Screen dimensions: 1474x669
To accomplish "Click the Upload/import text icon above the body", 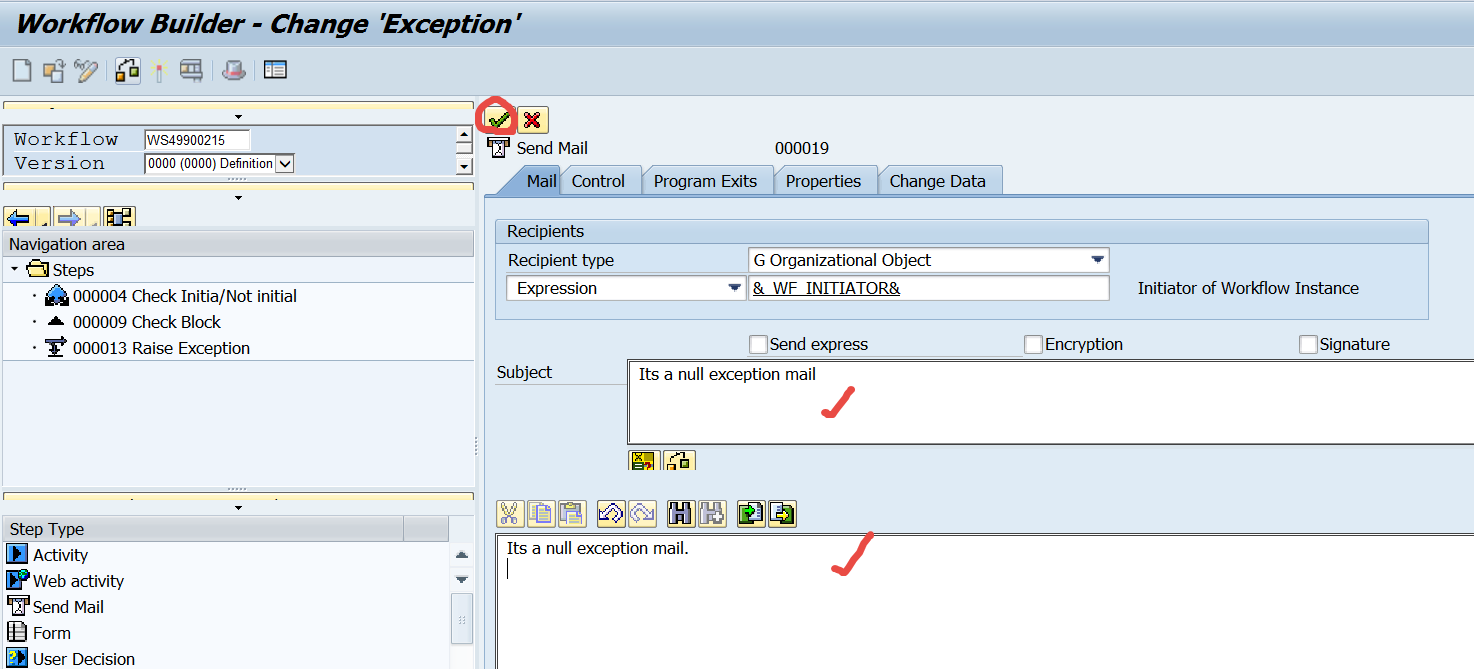I will coord(749,513).
